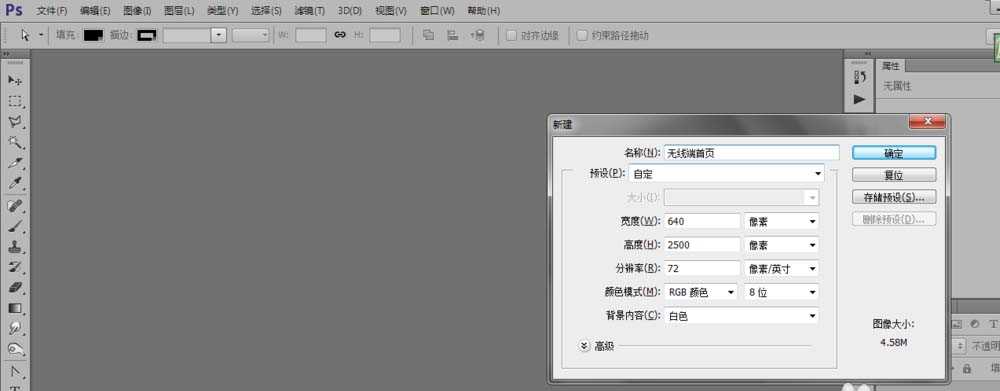
Task: Open the path alignment icon in options bar
Action: coord(452,35)
